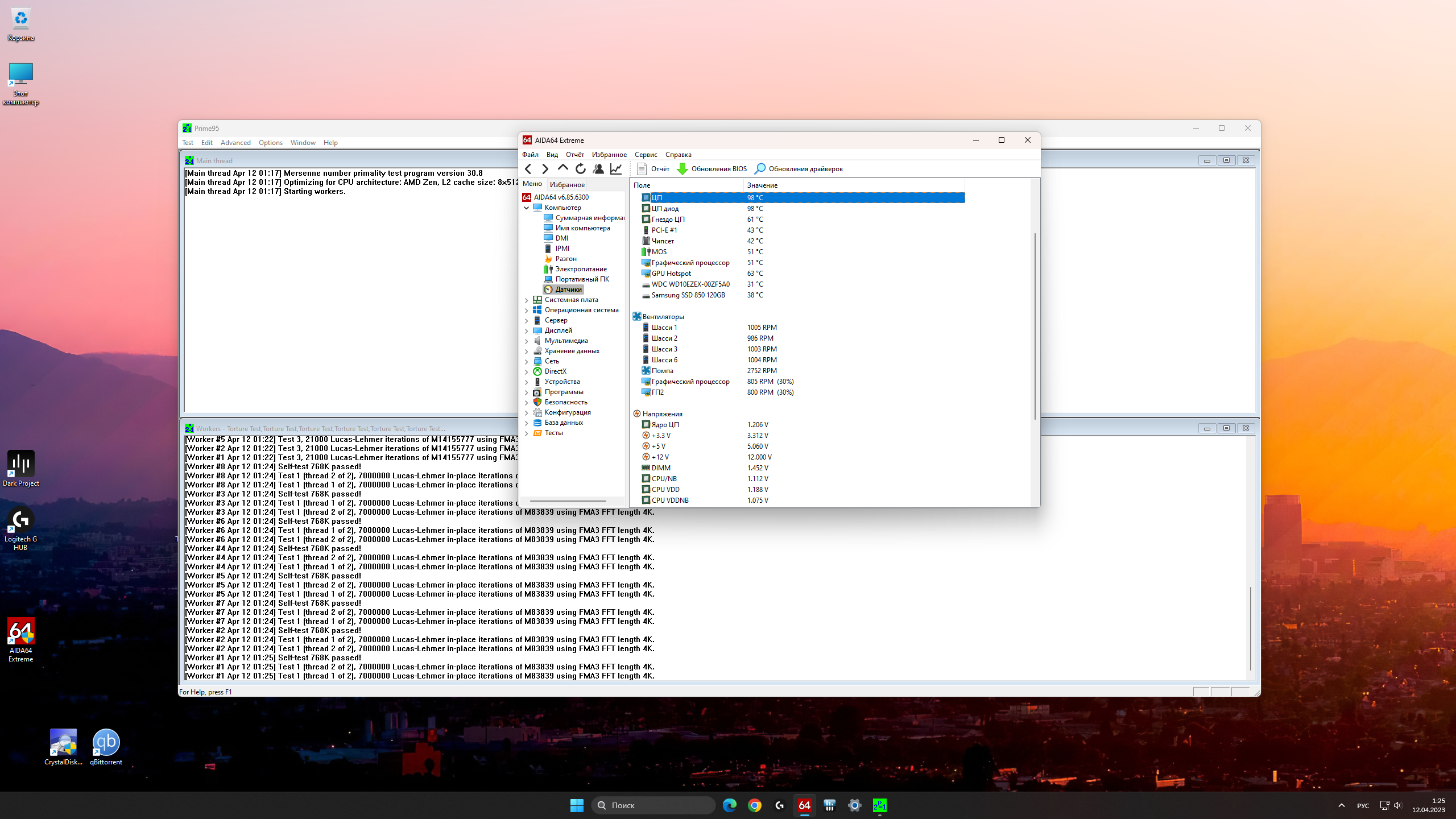Expand the Системная плата tree node
Screen dimensions: 1456x819
[x=527, y=300]
